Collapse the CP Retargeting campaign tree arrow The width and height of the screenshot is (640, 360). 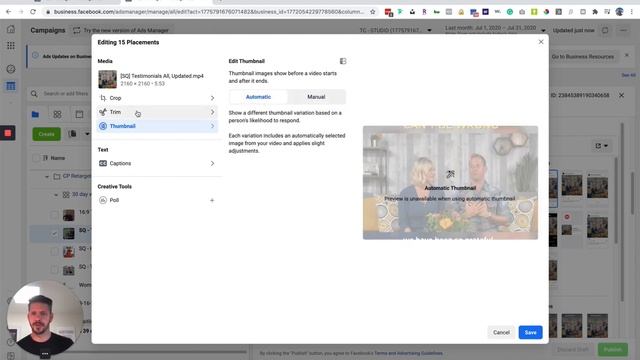pyautogui.click(x=47, y=177)
